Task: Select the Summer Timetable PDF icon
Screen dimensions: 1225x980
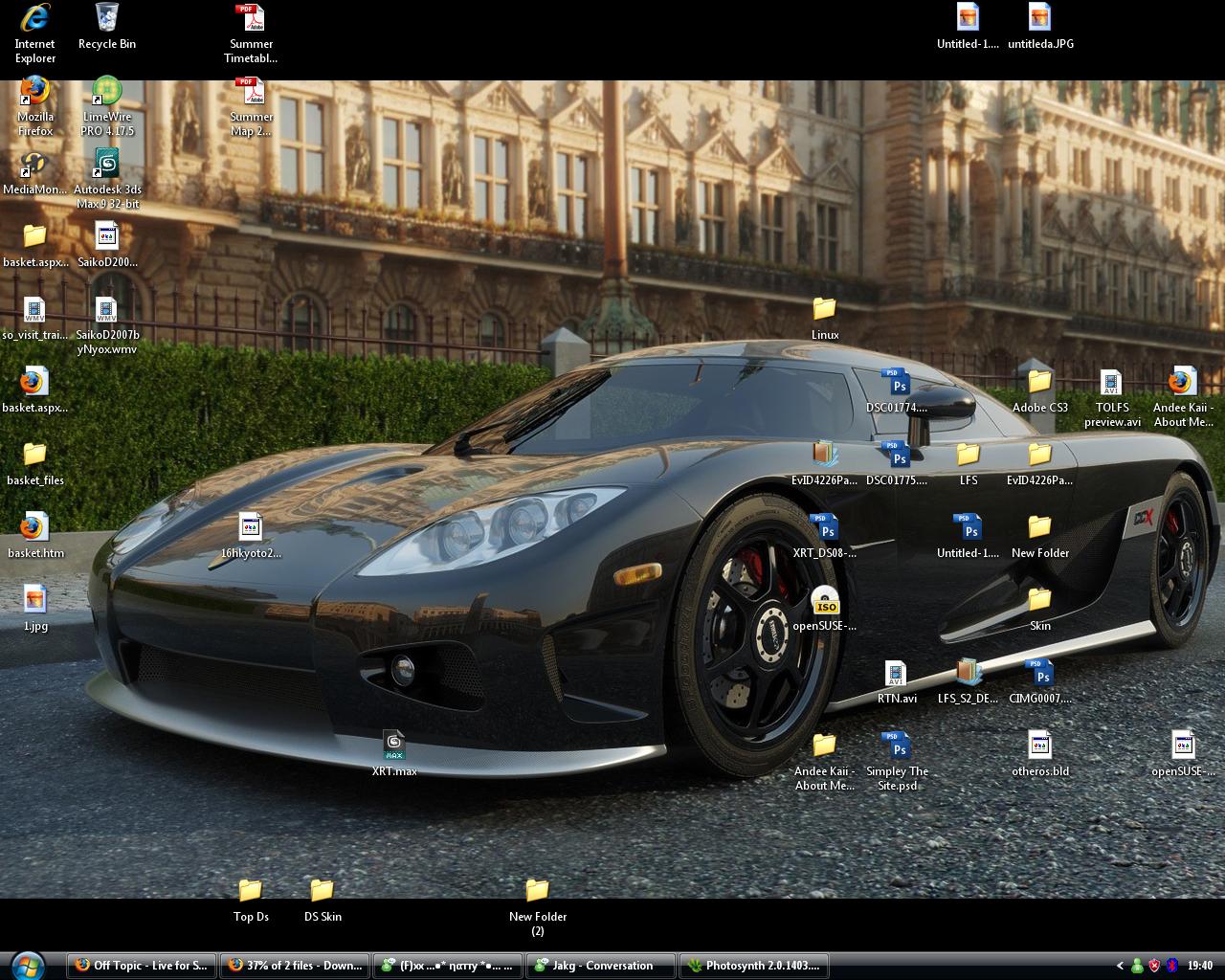Action: [x=251, y=17]
